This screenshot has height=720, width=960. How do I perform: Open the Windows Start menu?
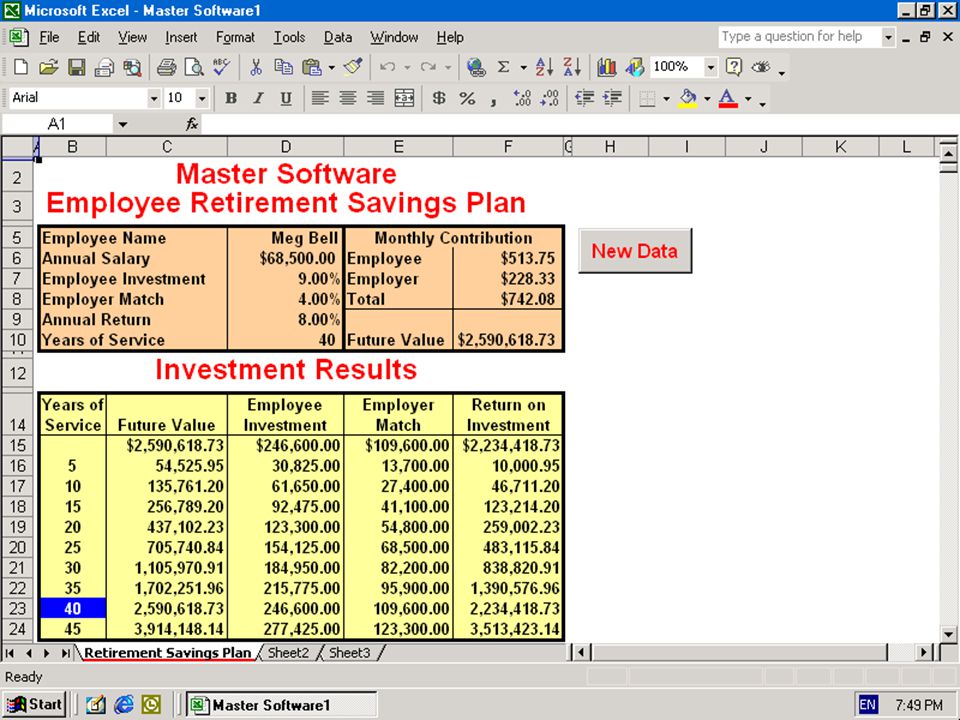point(34,705)
